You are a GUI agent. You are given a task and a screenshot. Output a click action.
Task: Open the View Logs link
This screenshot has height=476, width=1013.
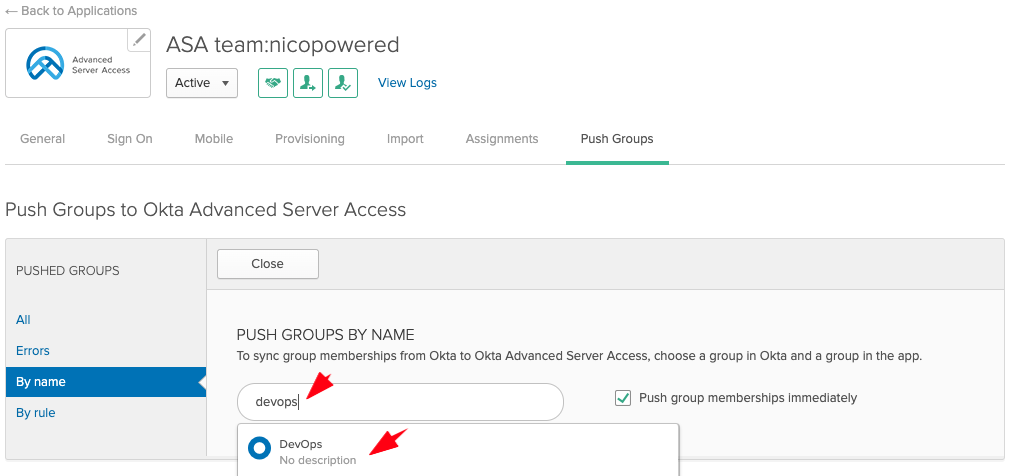pos(407,83)
